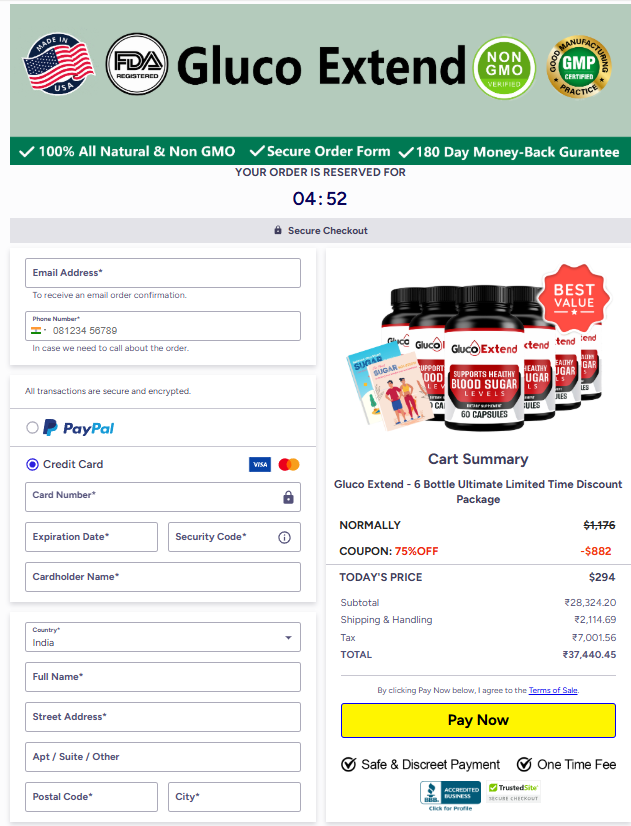Viewport: 631px width, 826px height.
Task: Click the TrustedSite secure checkout badge
Action: pyautogui.click(x=513, y=792)
